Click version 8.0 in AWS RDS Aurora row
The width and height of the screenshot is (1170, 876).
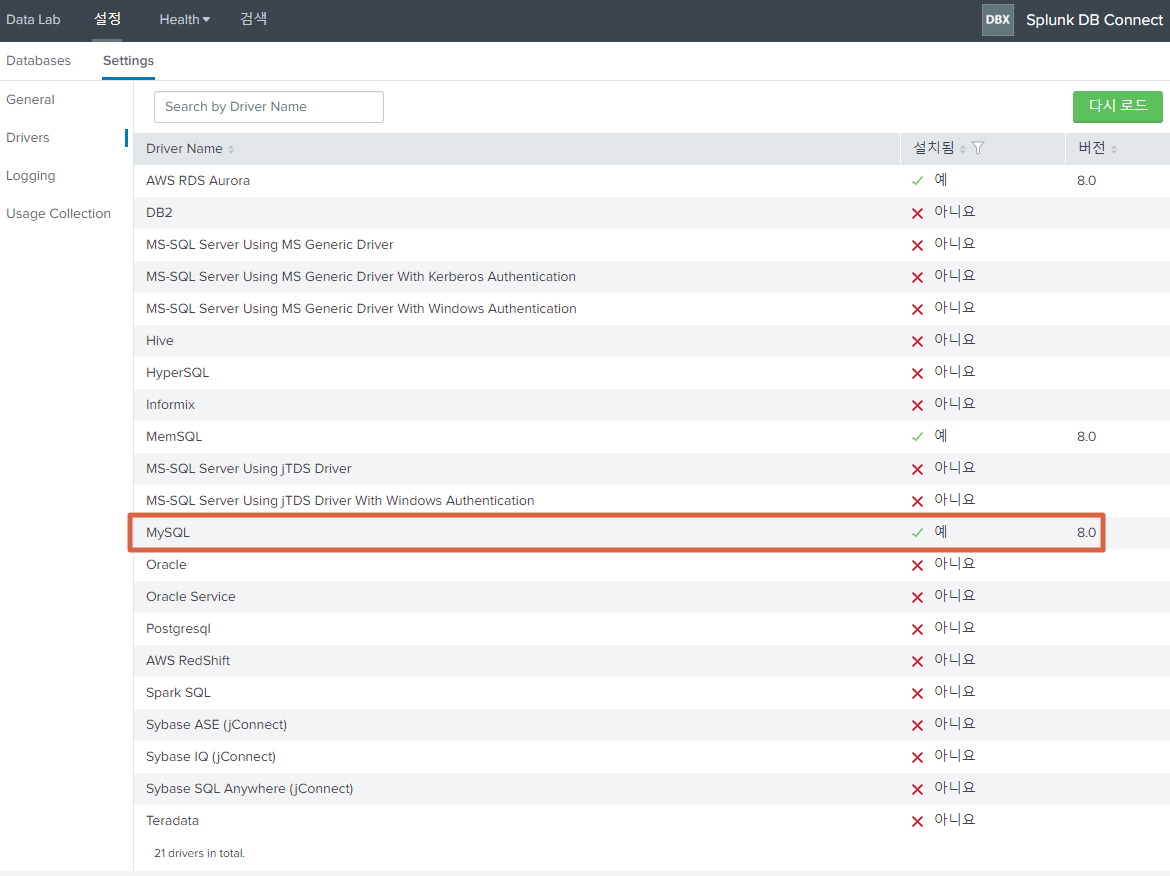point(1086,181)
